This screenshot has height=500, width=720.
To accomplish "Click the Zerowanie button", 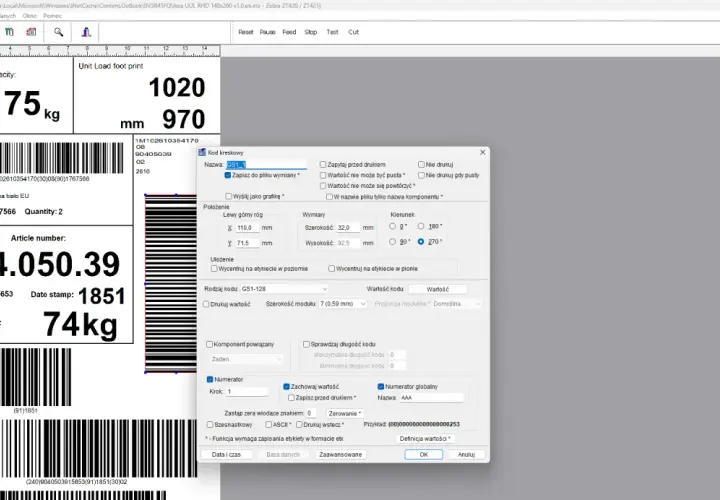I will click(345, 413).
